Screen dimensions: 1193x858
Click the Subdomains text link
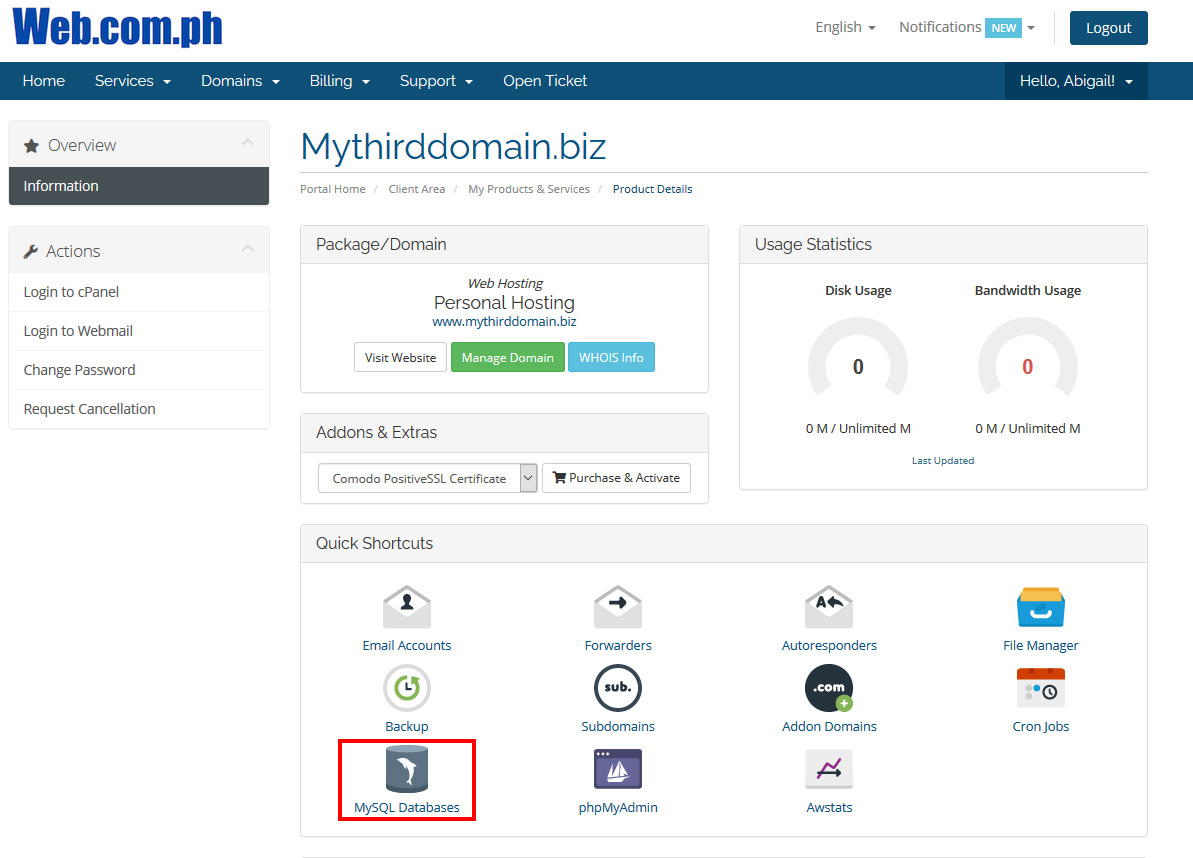618,726
